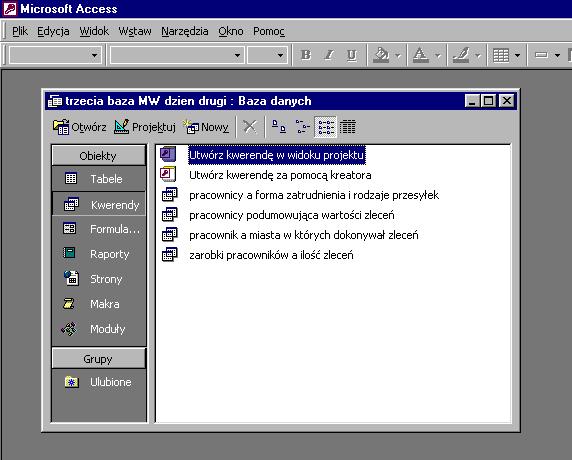The height and width of the screenshot is (460, 572).
Task: Maximize the Baza danych window
Action: click(x=489, y=101)
